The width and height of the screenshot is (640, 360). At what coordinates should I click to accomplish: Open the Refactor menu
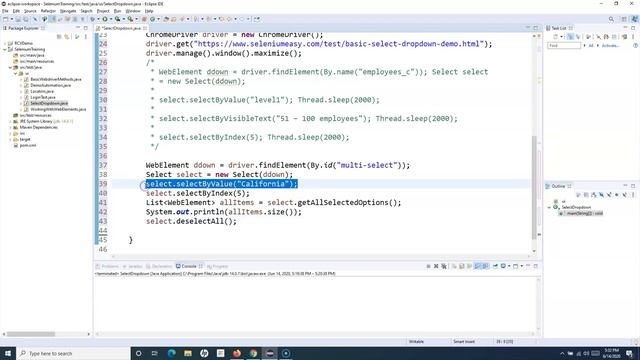coord(48,11)
